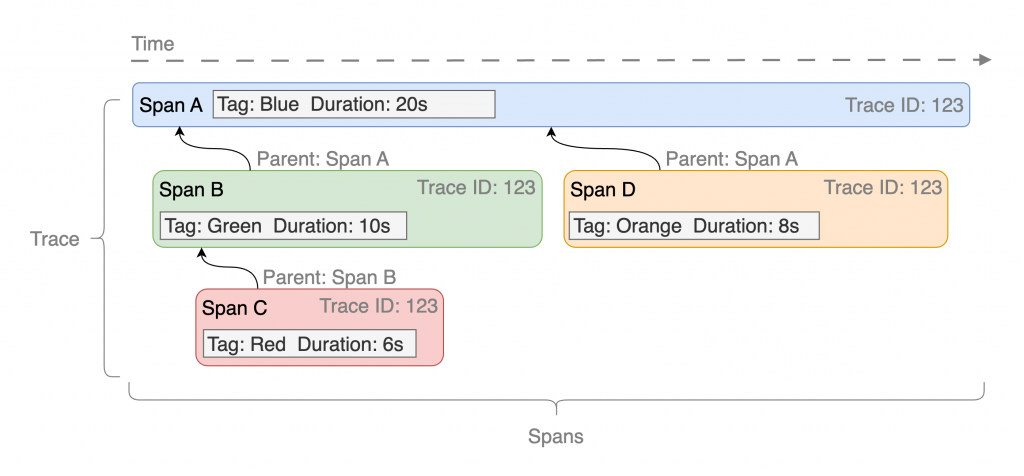This screenshot has width=1024, height=476.
Task: Click the Trace ID: 123 in Span A
Action: (904, 105)
